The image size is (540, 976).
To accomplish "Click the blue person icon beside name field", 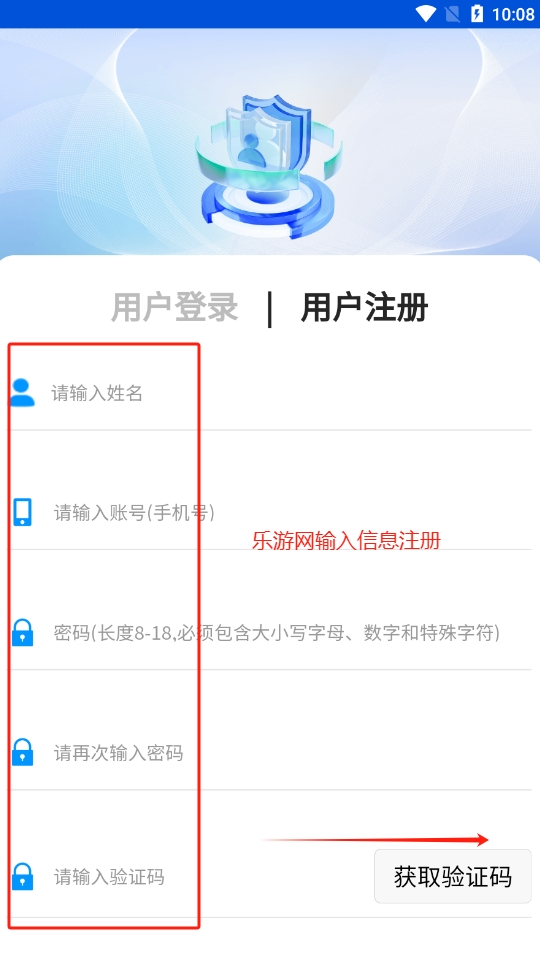I will (22, 393).
